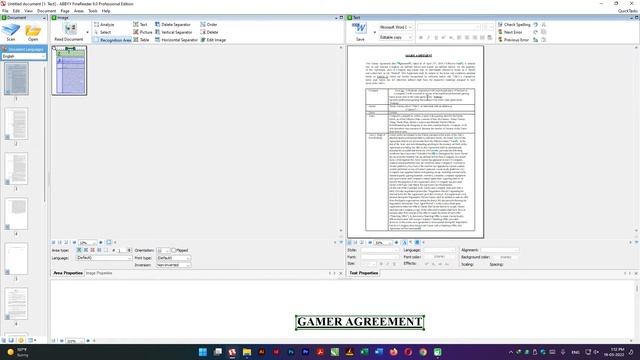Open the Document menu
The image size is (640, 360).
[x=47, y=11]
